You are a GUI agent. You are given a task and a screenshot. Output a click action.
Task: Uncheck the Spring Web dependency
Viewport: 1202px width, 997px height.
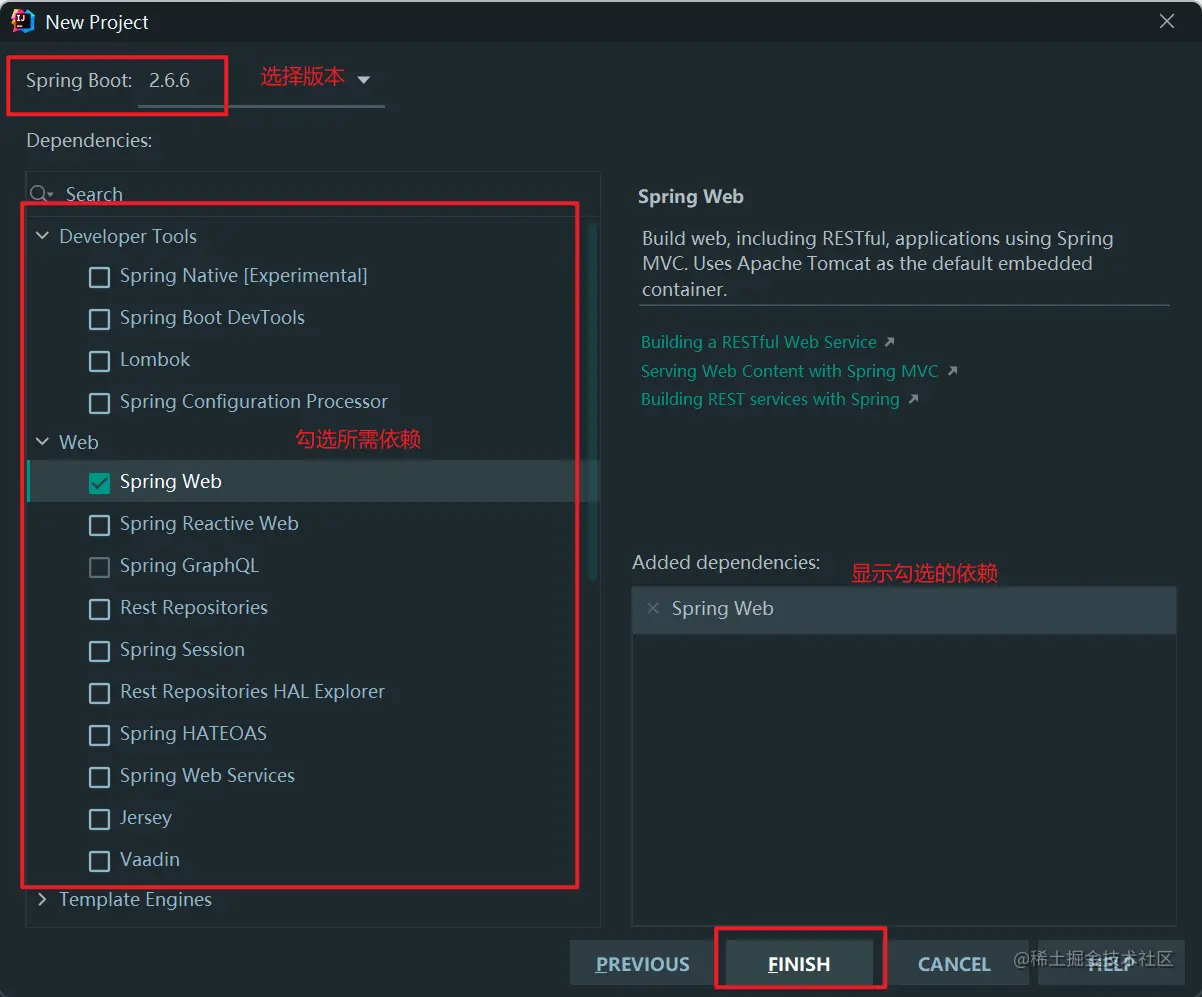pyautogui.click(x=100, y=483)
